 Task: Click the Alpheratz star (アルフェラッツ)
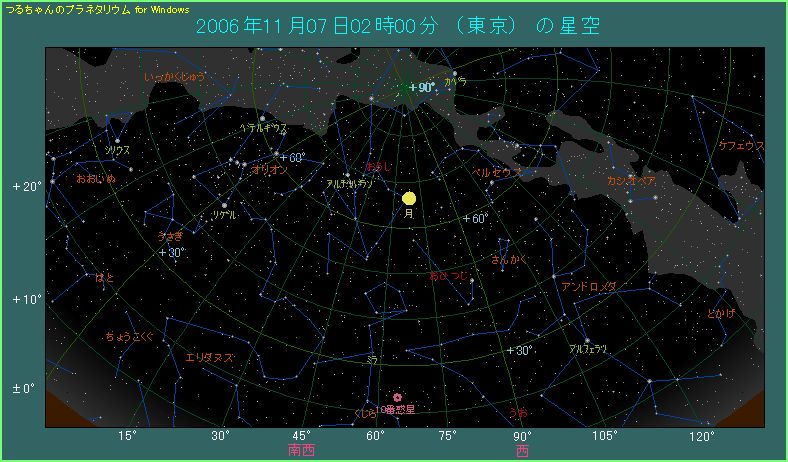587,340
